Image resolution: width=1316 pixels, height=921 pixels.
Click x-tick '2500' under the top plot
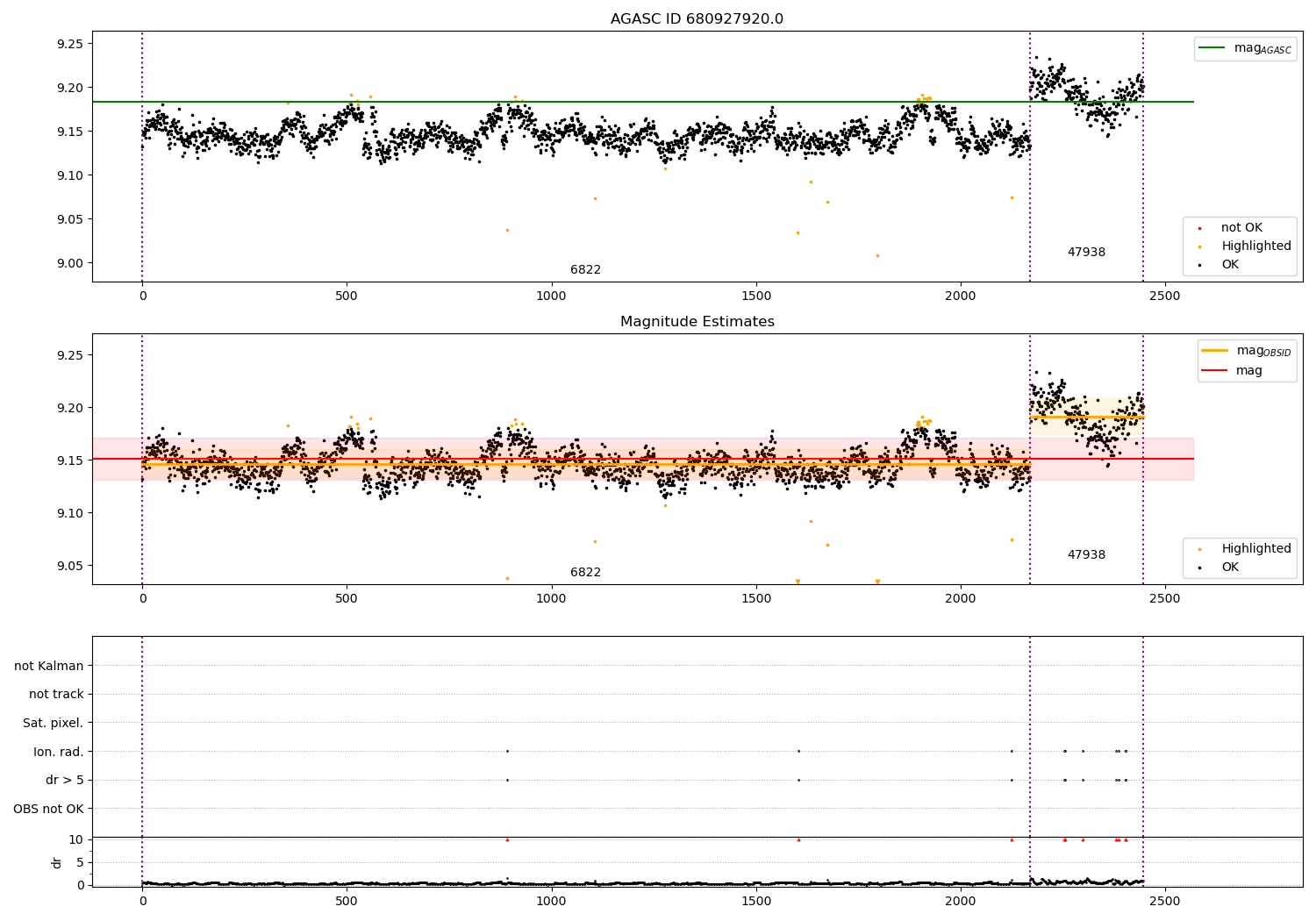(1165, 296)
